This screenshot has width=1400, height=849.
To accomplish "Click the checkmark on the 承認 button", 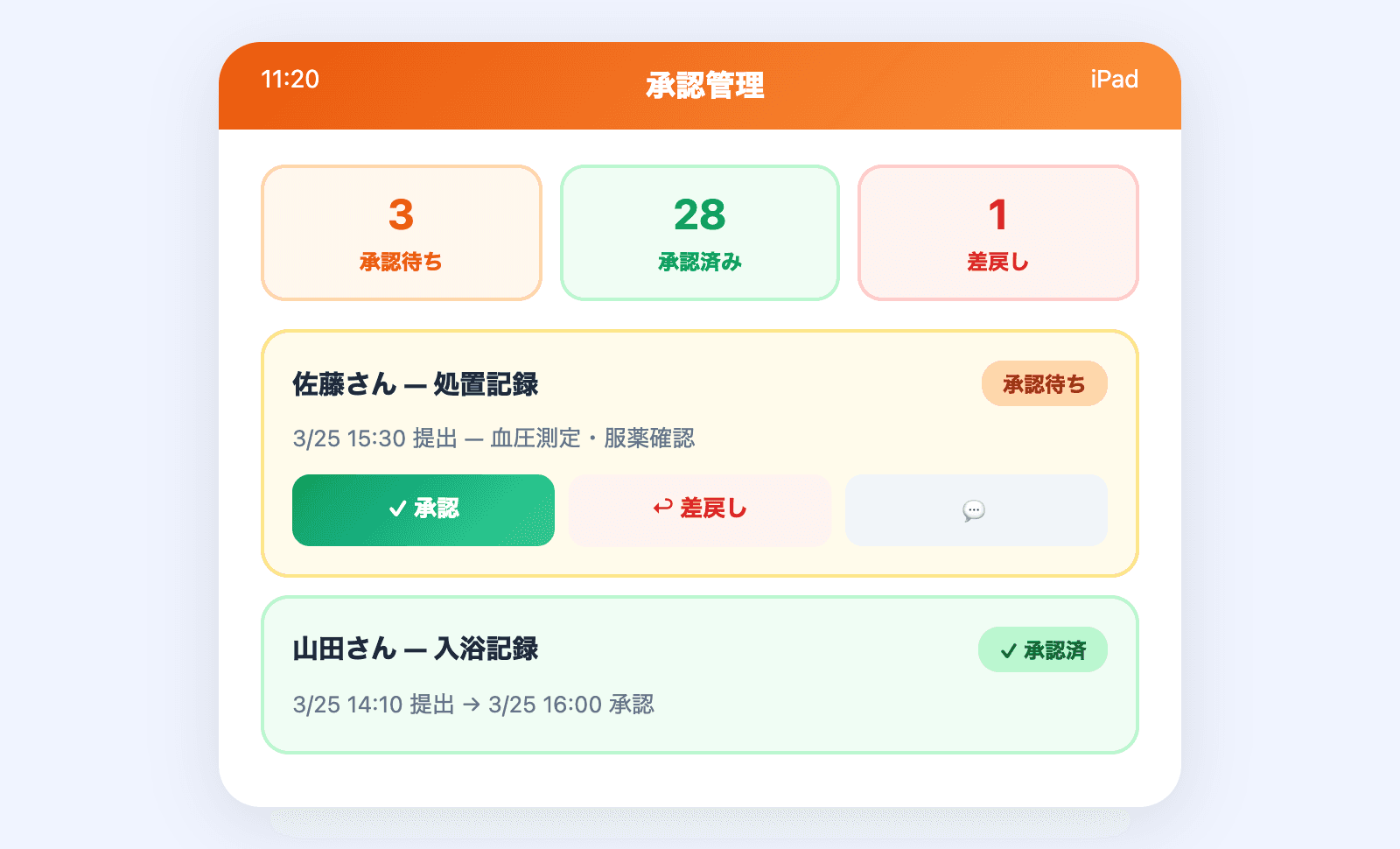I will coord(396,506).
